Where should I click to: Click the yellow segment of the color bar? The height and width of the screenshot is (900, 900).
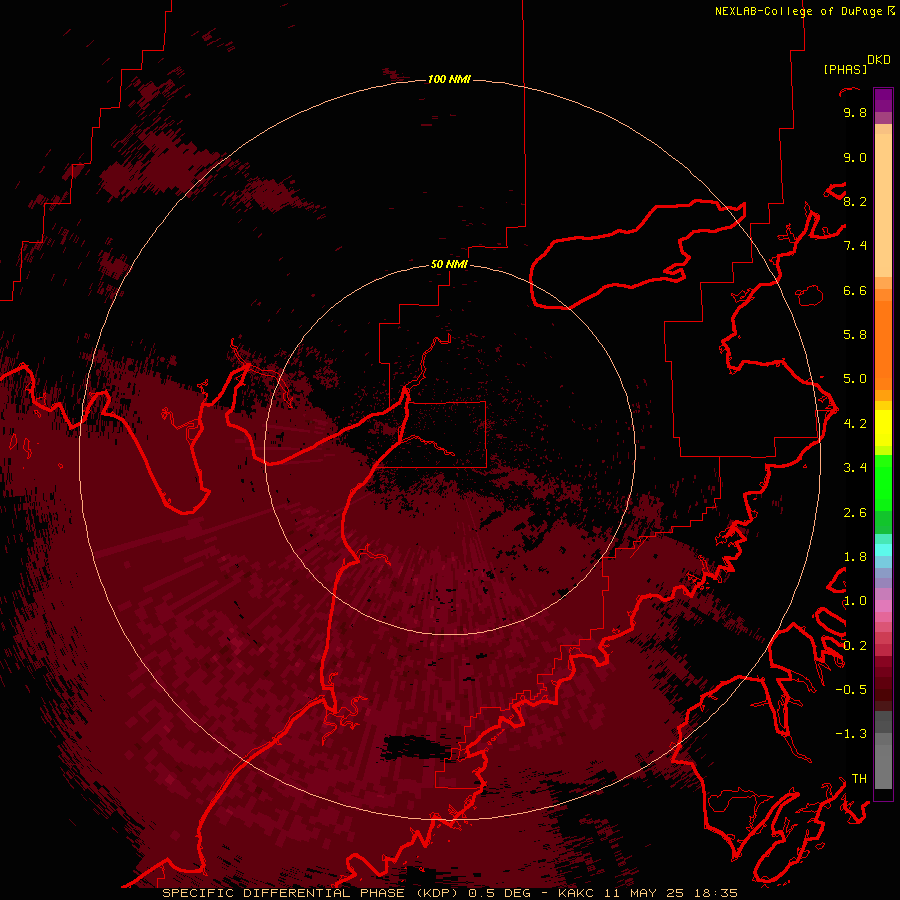(883, 428)
